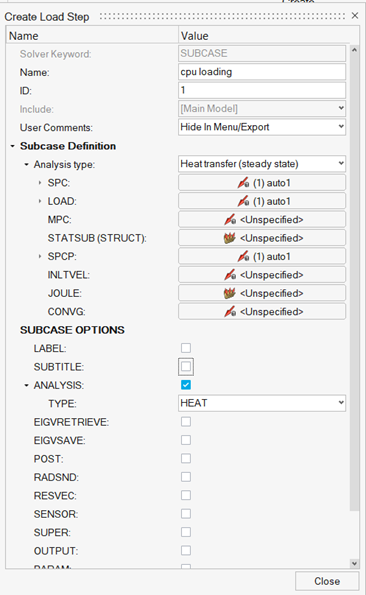The height and width of the screenshot is (595, 366).
Task: Select the 'EIGVRETRIEVE:' label
Action: (x=71, y=422)
